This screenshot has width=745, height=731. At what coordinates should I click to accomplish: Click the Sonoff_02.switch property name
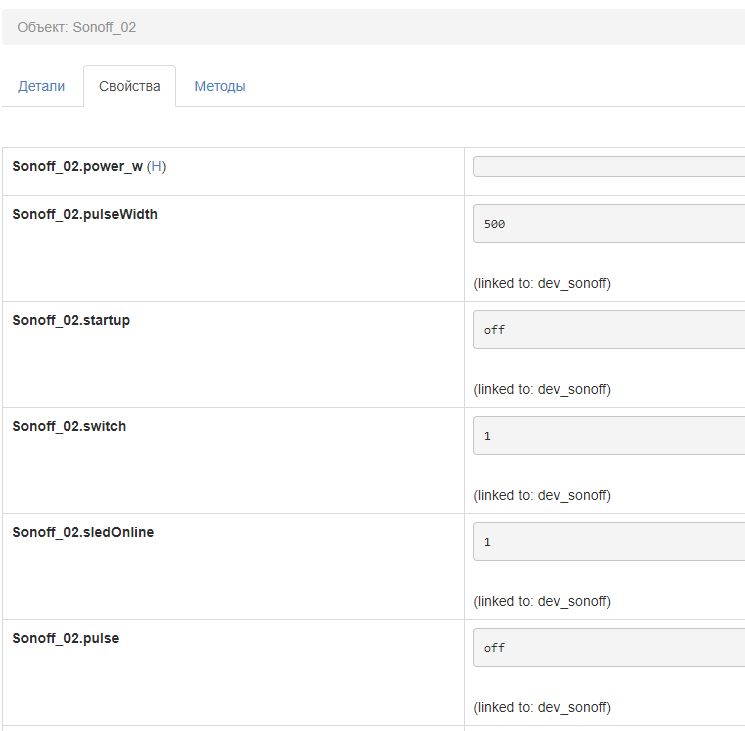69,426
